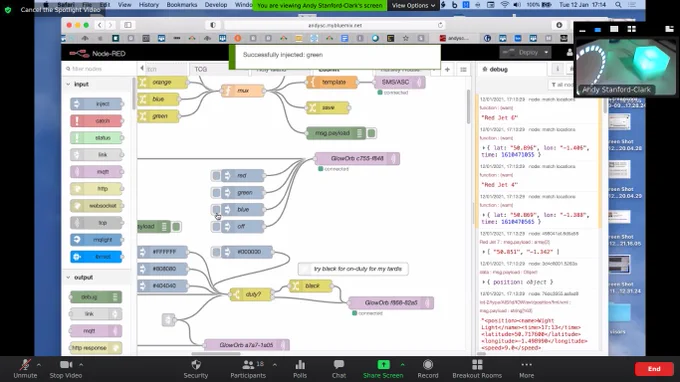Click the GlowOrb c755-f848 output node
Image resolution: width=680 pixels, height=382 pixels.
click(x=357, y=159)
